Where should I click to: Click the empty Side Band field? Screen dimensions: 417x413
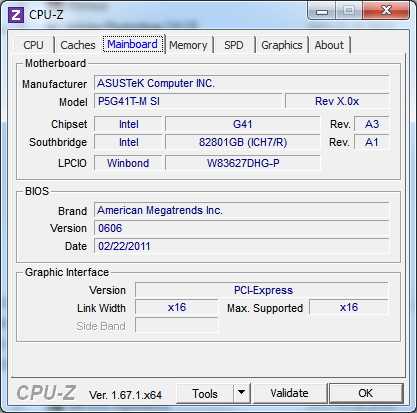177,325
